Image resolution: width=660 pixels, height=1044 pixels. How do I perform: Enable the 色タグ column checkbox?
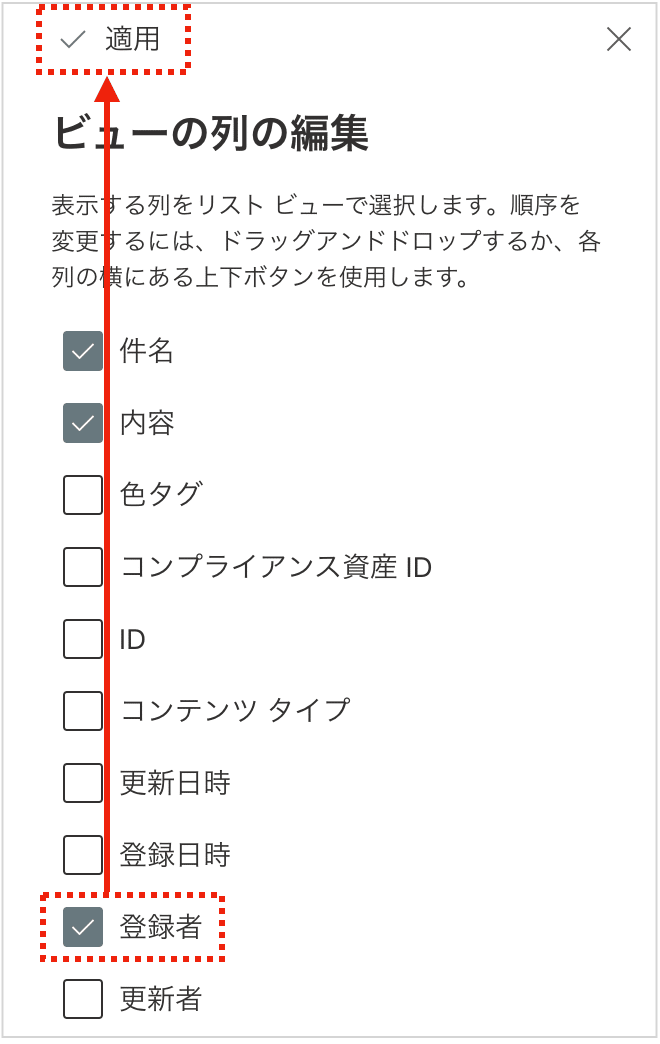(83, 495)
